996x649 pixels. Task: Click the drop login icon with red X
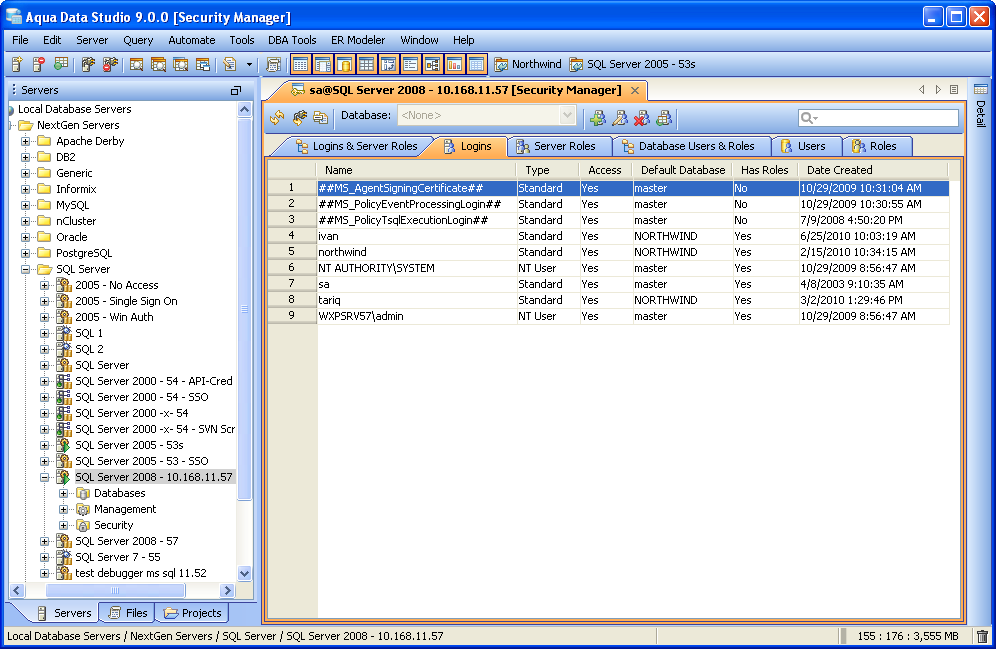point(642,117)
